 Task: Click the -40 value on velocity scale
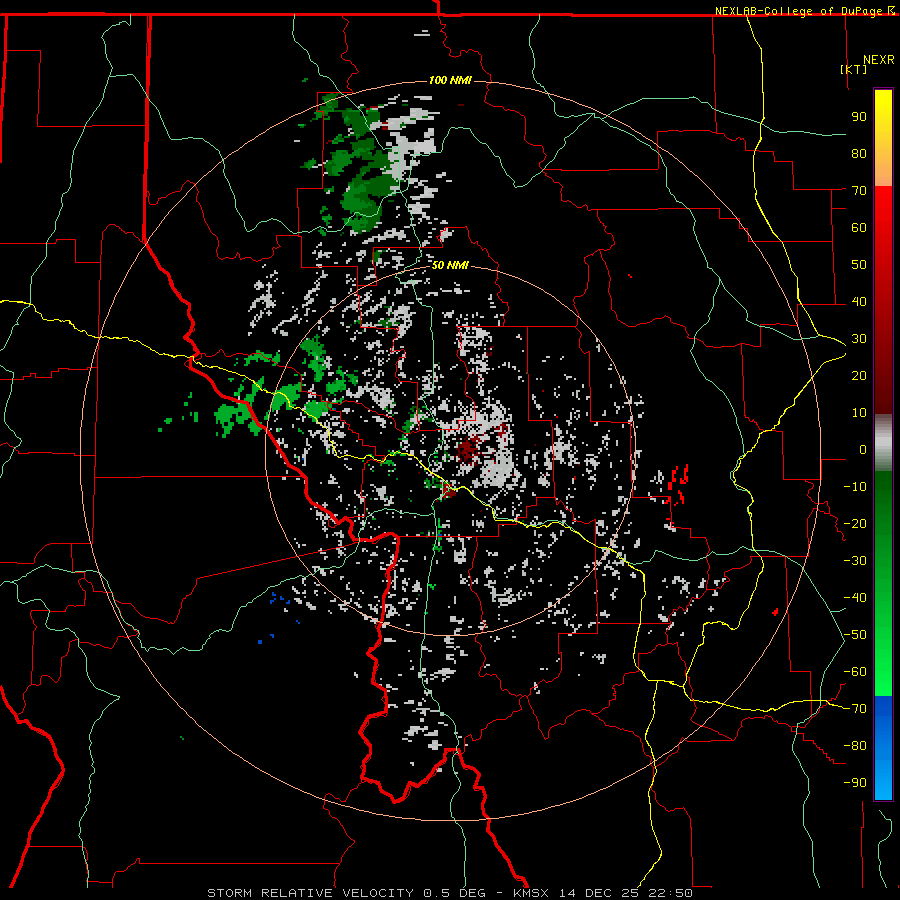coord(855,598)
